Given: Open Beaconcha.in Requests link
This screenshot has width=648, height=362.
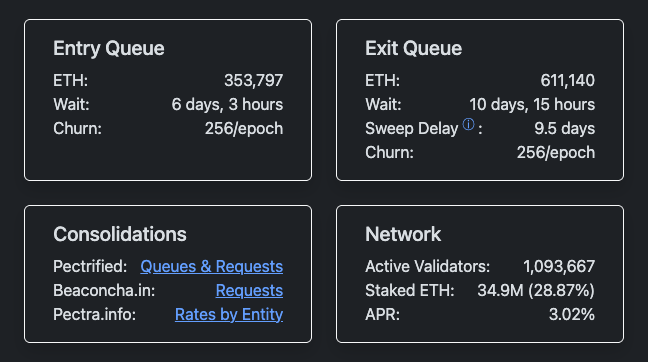Looking at the screenshot, I should 249,291.
